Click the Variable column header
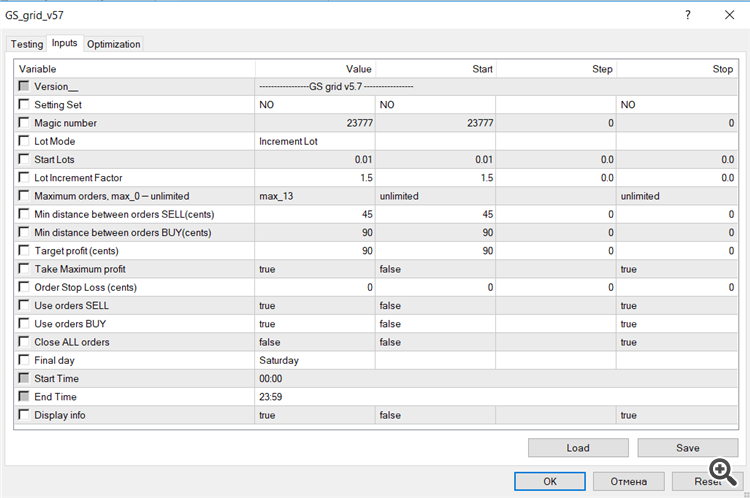This screenshot has height=498, width=750. pyautogui.click(x=134, y=69)
